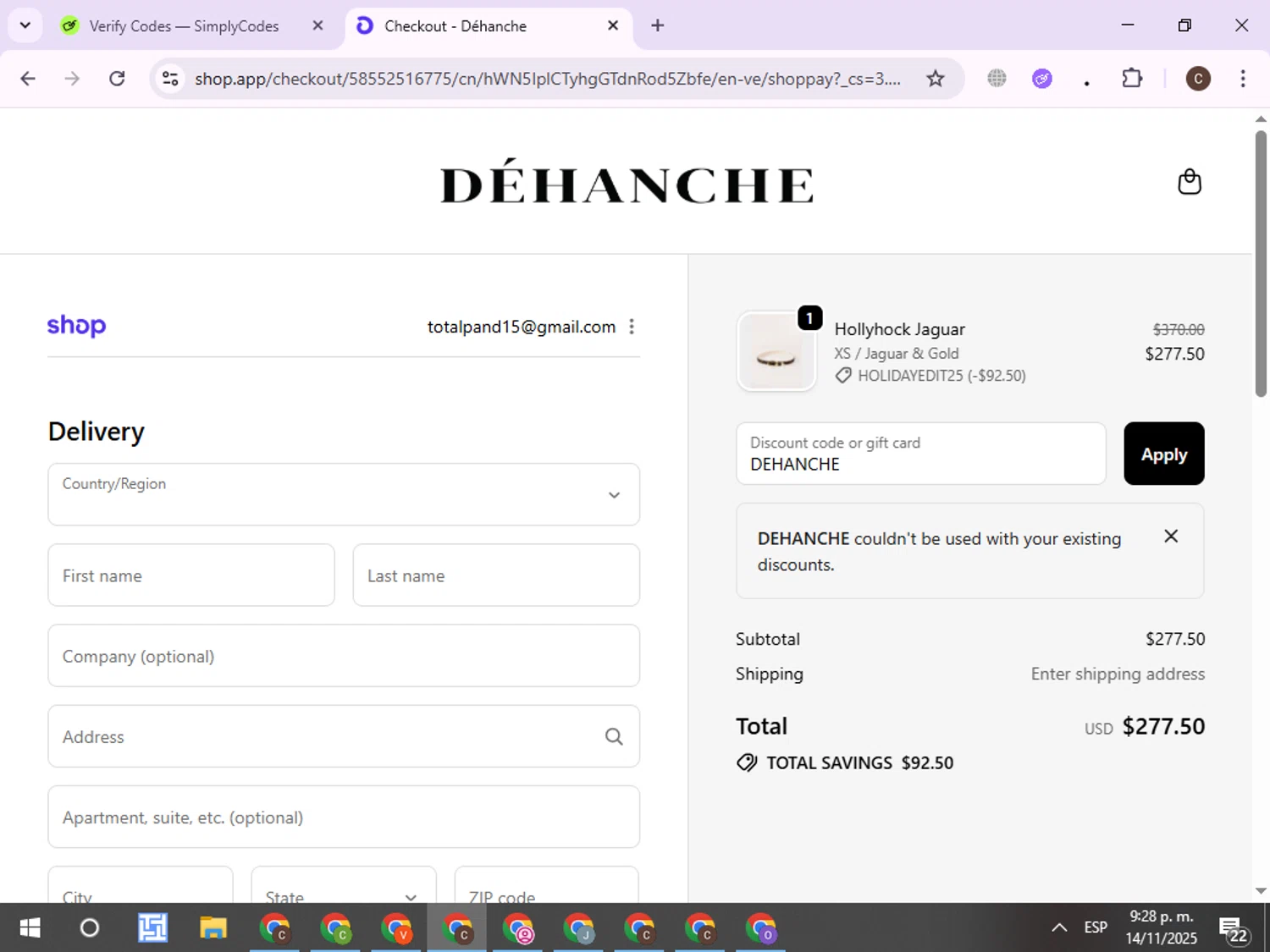Open the Windows Start menu
Viewport: 1270px width, 952px height.
(30, 928)
